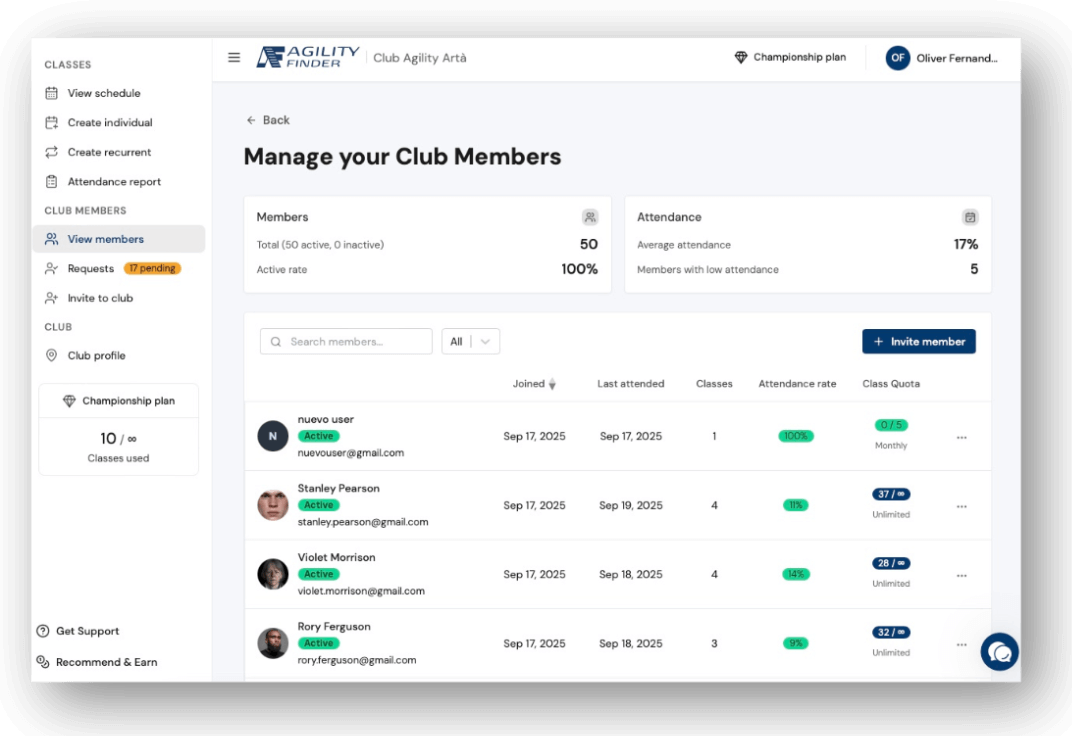The image size is (1072, 736).
Task: Click the Requests person-check icon
Action: [x=51, y=269]
